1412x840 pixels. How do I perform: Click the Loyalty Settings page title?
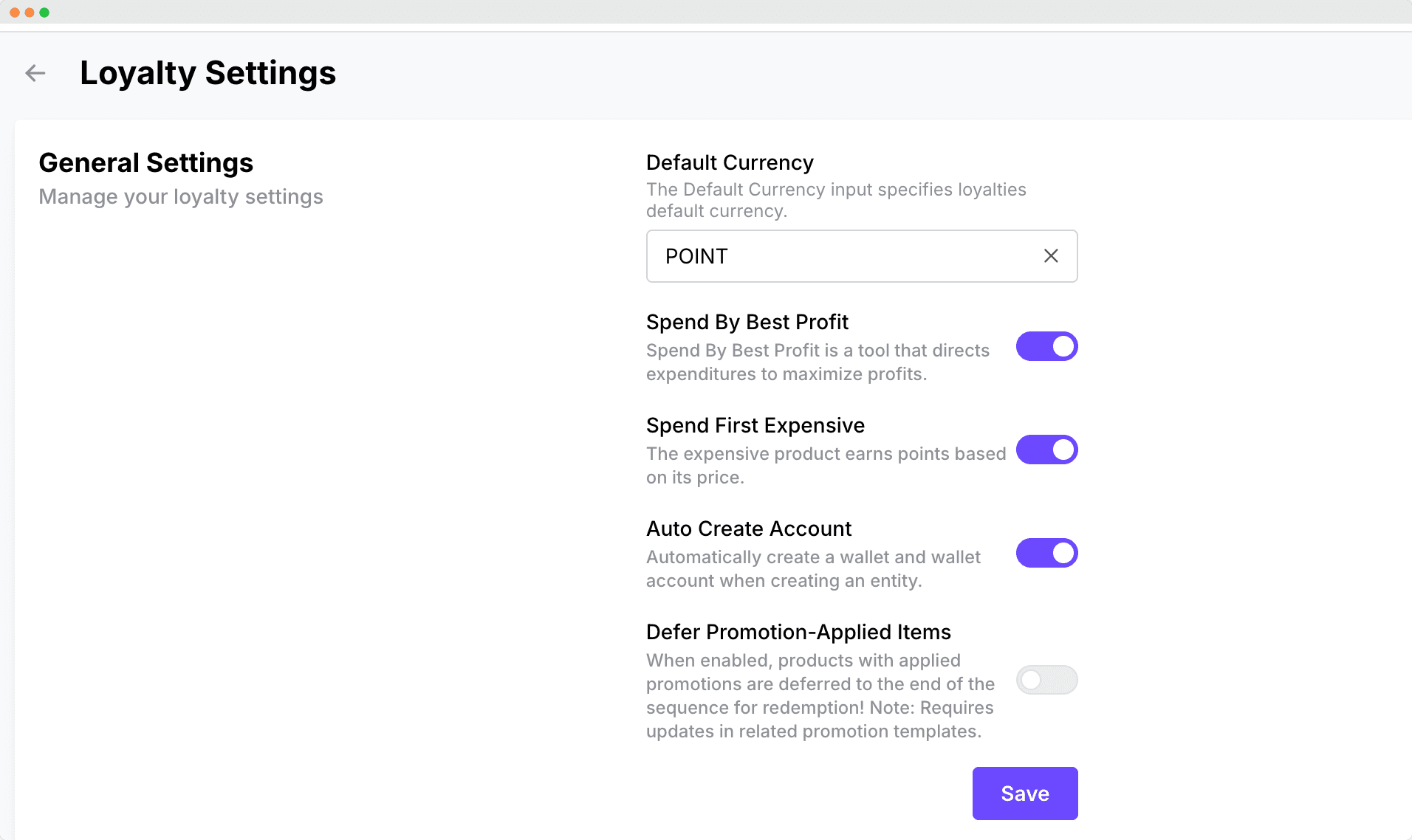pyautogui.click(x=208, y=73)
